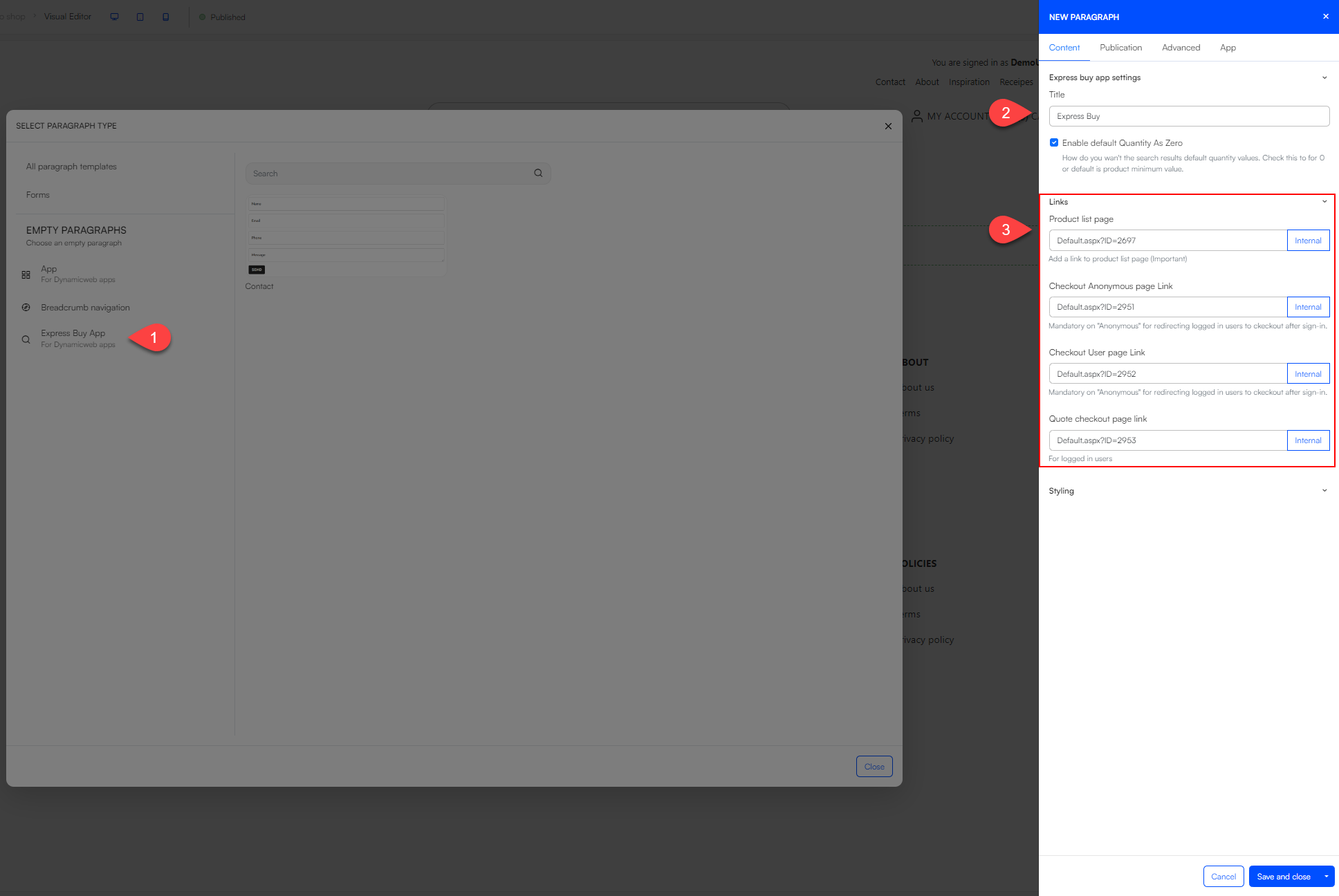The width and height of the screenshot is (1339, 896).
Task: Click the Express Buy App search icon
Action: pyautogui.click(x=26, y=339)
